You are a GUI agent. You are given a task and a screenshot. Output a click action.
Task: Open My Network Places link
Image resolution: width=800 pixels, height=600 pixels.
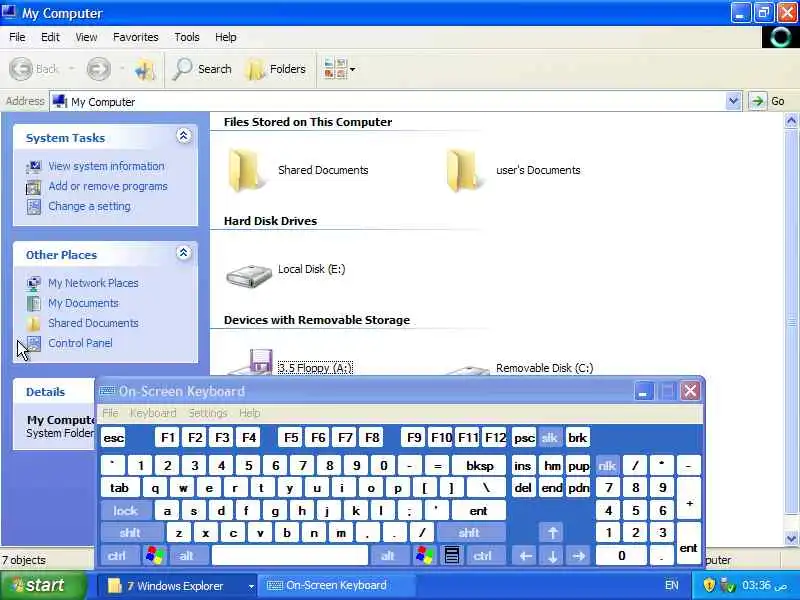pyautogui.click(x=93, y=283)
